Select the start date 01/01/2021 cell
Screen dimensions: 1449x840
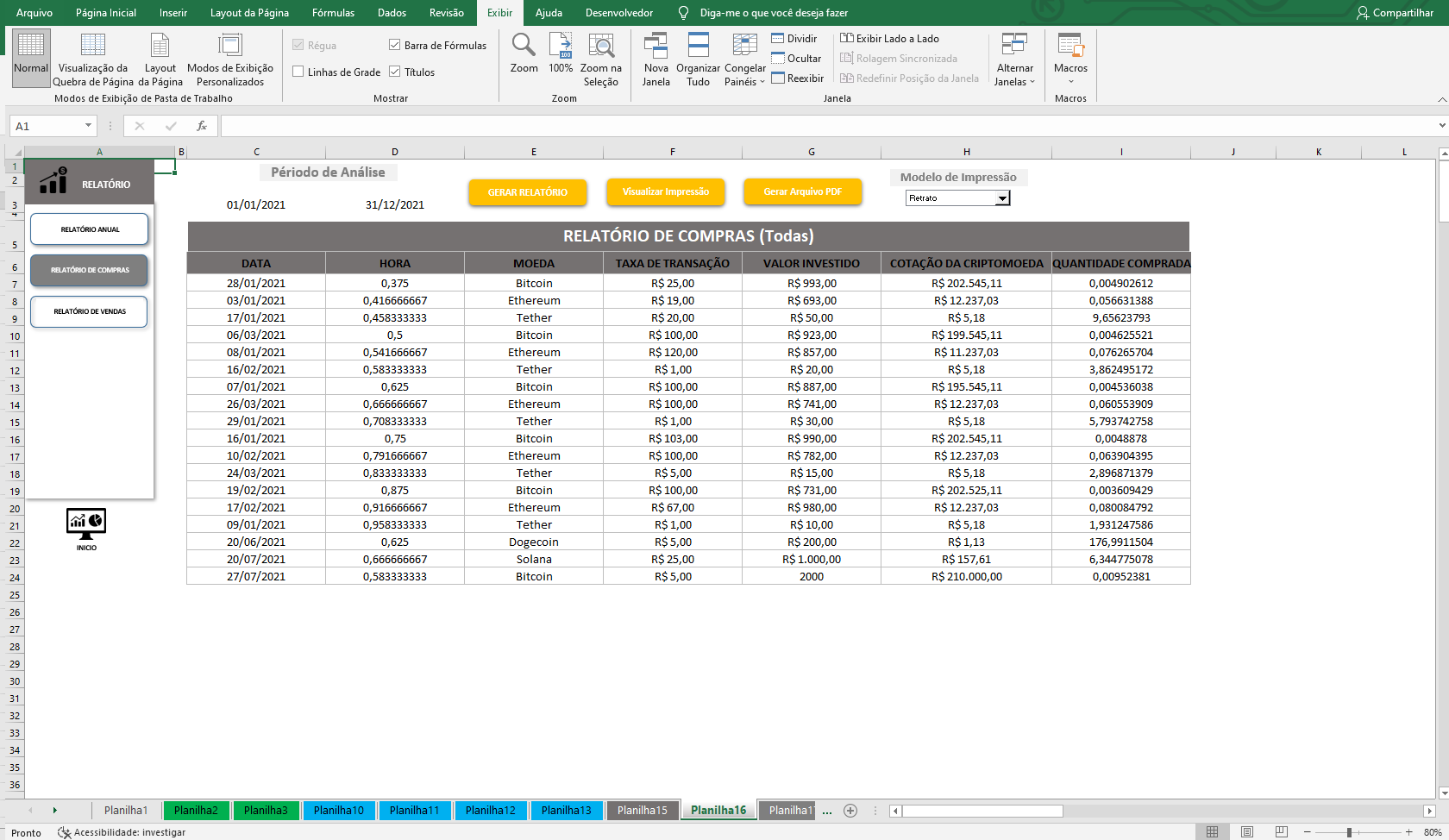click(256, 205)
